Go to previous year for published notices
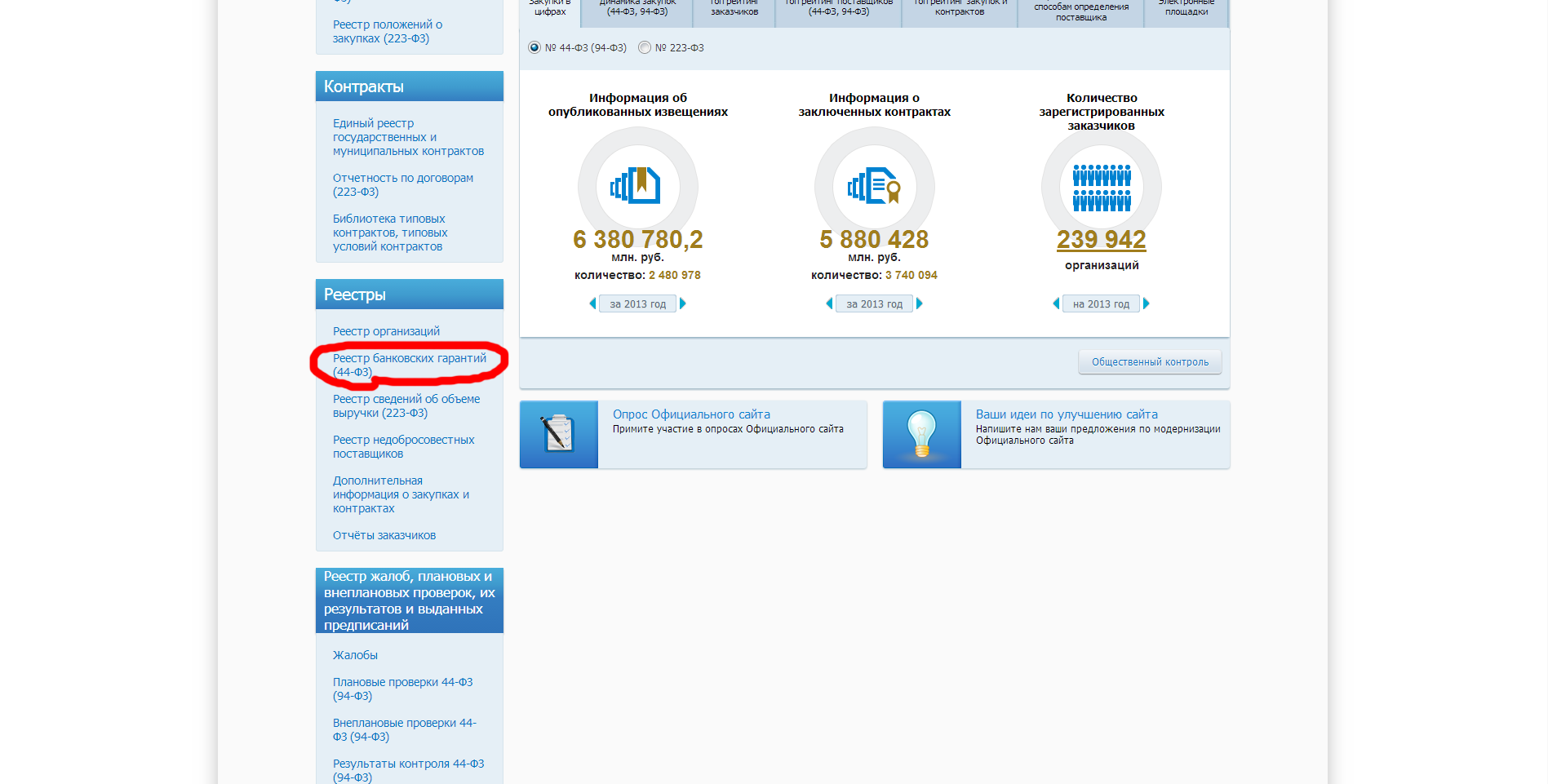This screenshot has width=1548, height=784. 592,303
